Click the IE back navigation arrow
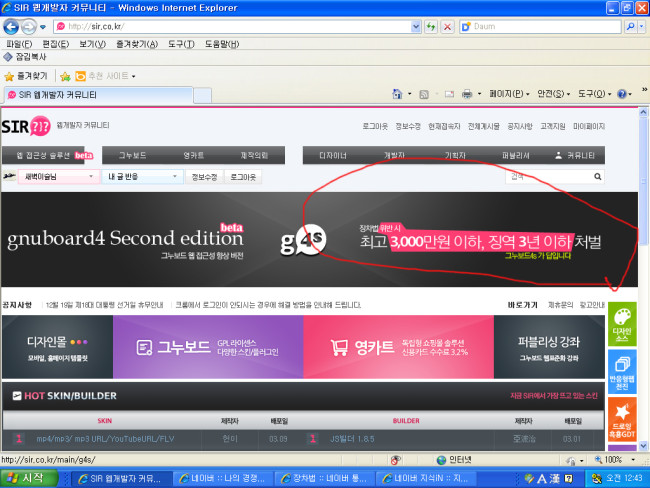Screen dimensions: 650x488 [x=14, y=25]
